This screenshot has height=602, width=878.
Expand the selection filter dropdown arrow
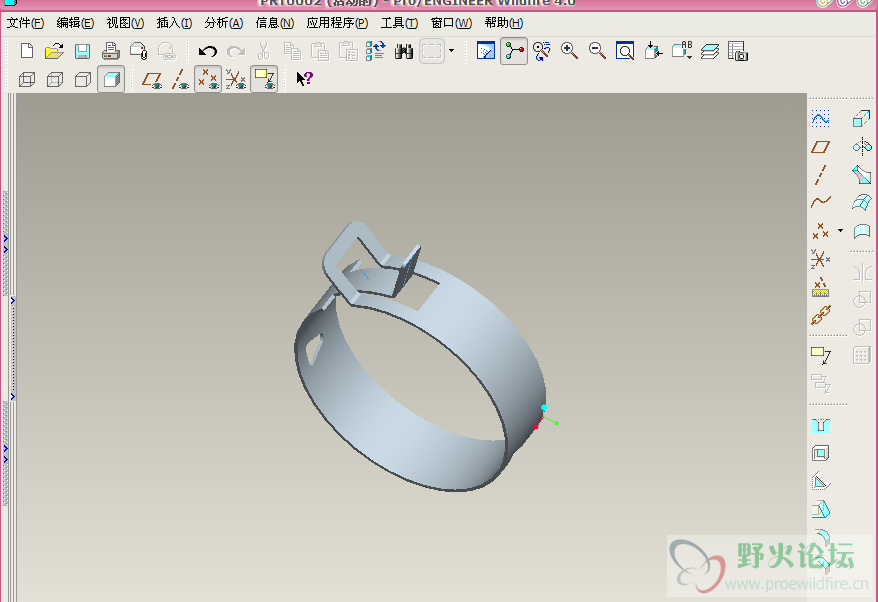click(451, 51)
